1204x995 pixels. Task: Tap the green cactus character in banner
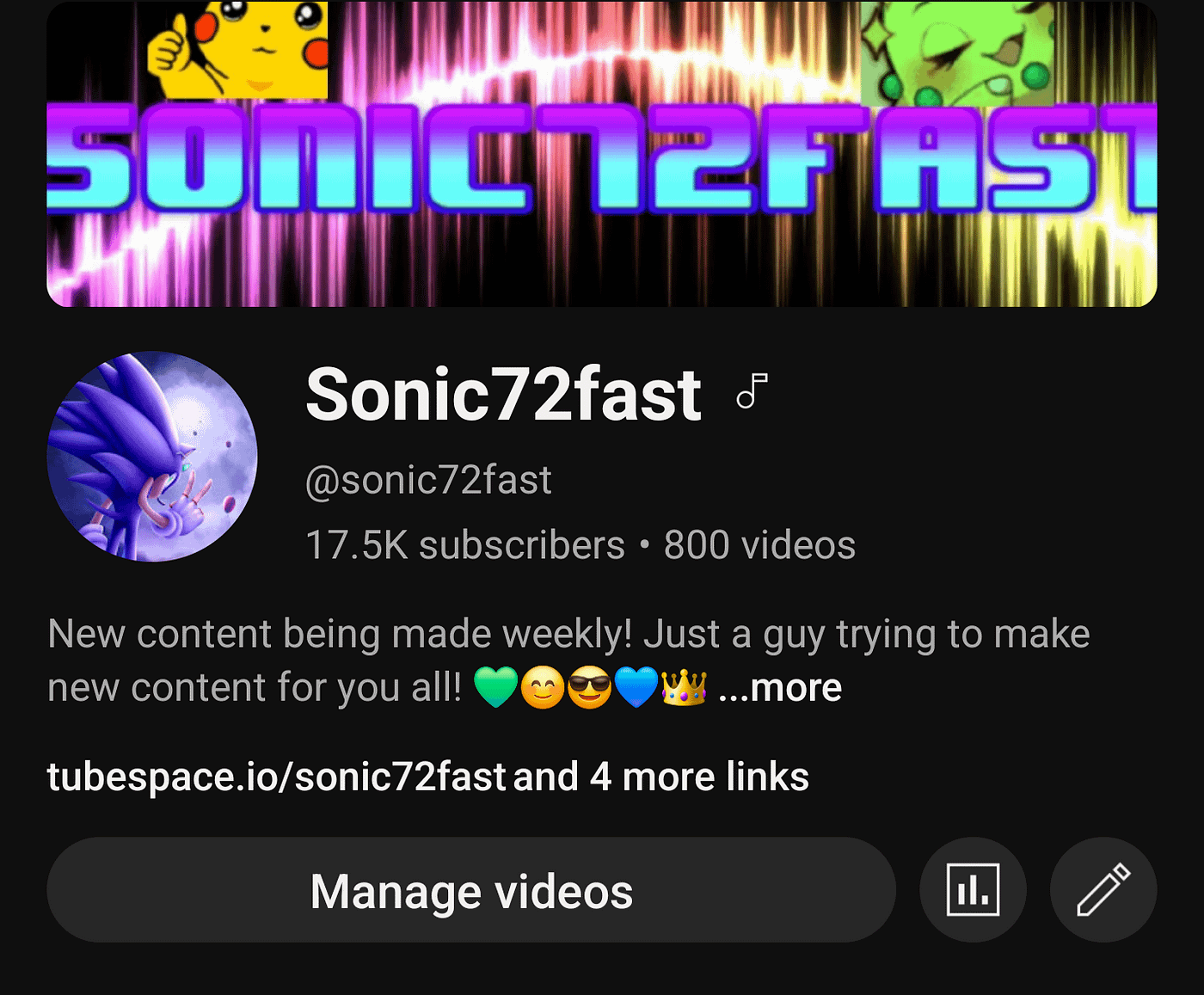tap(957, 52)
